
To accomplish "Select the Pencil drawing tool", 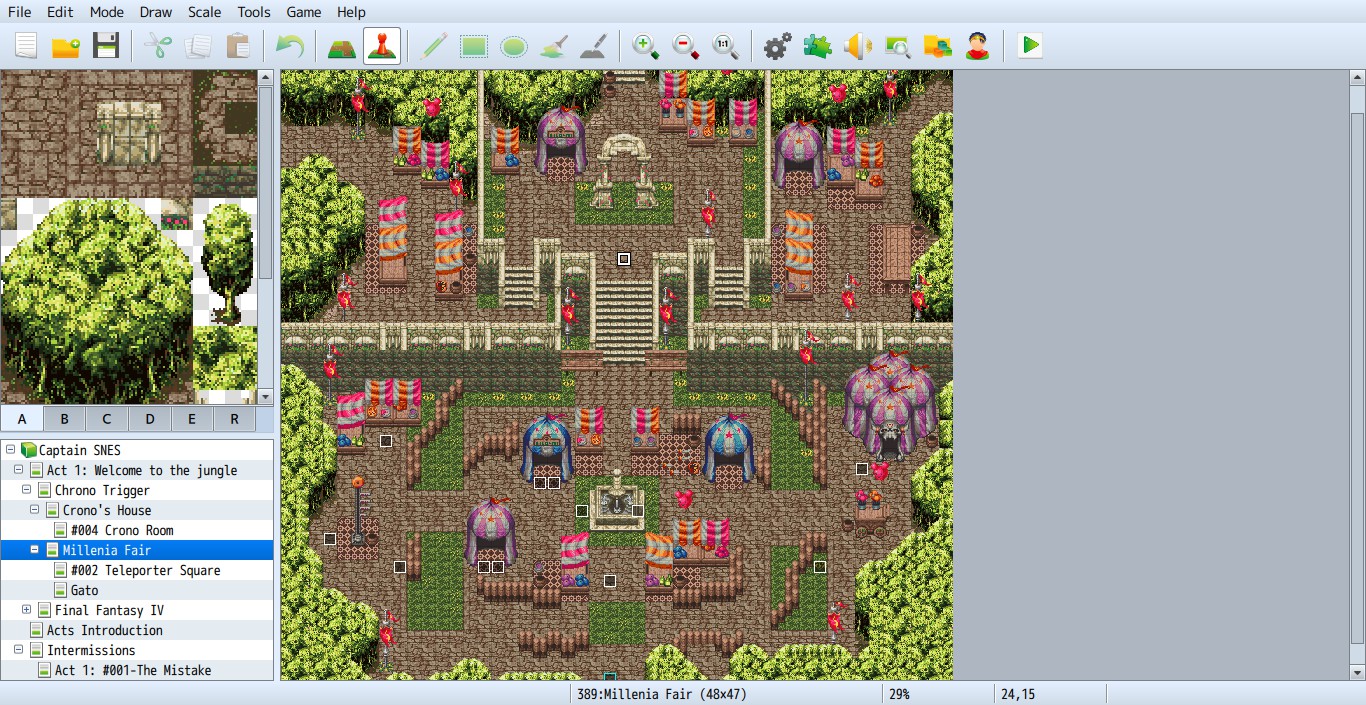I will coord(433,46).
